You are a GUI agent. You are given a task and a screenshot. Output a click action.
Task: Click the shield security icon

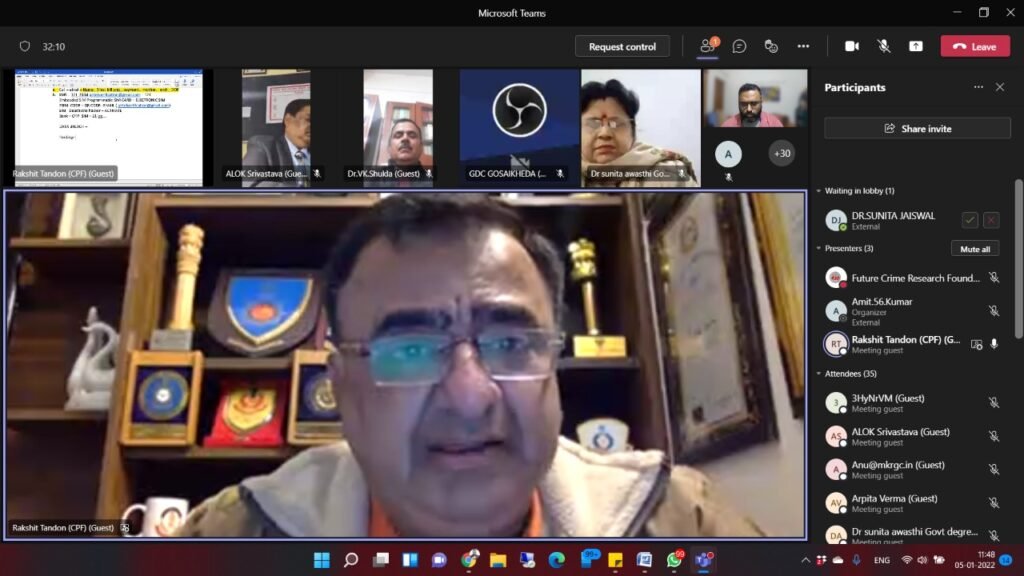[25, 46]
